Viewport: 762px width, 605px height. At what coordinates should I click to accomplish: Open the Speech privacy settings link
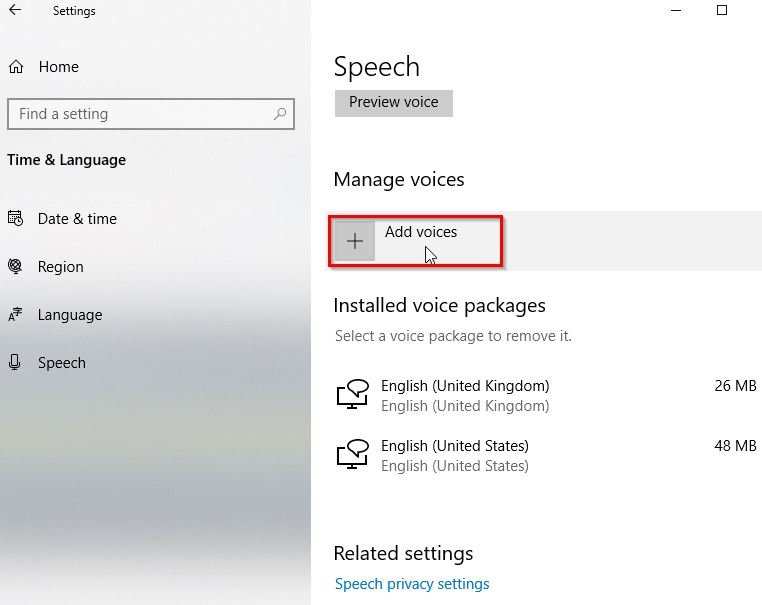(x=412, y=584)
